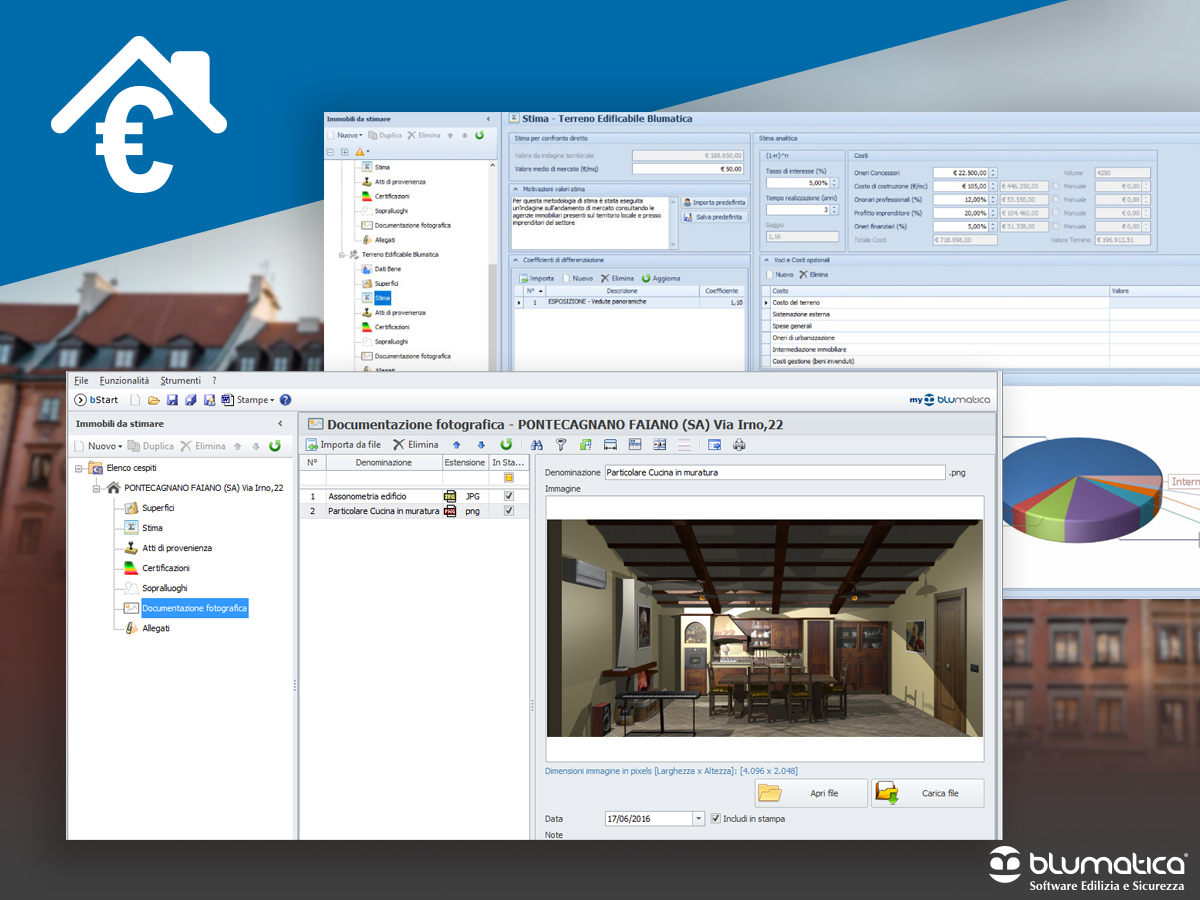Click Duplica in the front window property toolbar
Image resolution: width=1200 pixels, height=900 pixels.
pyautogui.click(x=151, y=446)
